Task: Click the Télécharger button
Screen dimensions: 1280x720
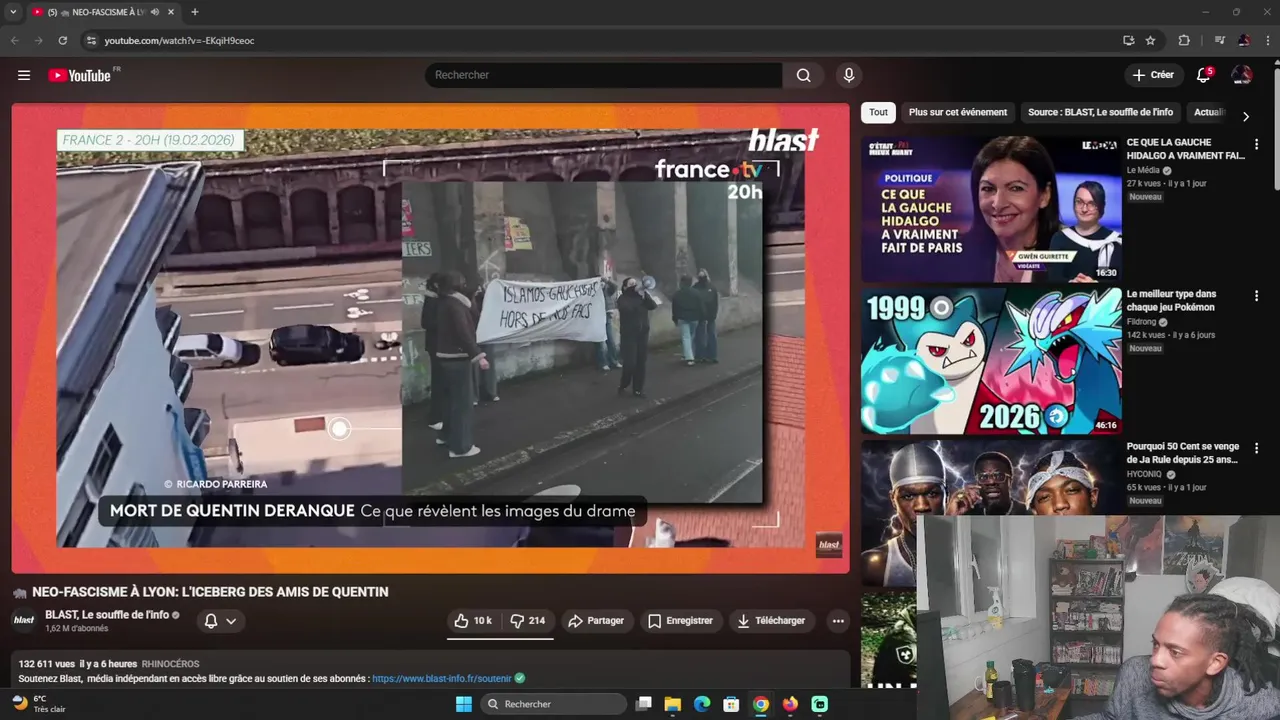Action: [771, 621]
